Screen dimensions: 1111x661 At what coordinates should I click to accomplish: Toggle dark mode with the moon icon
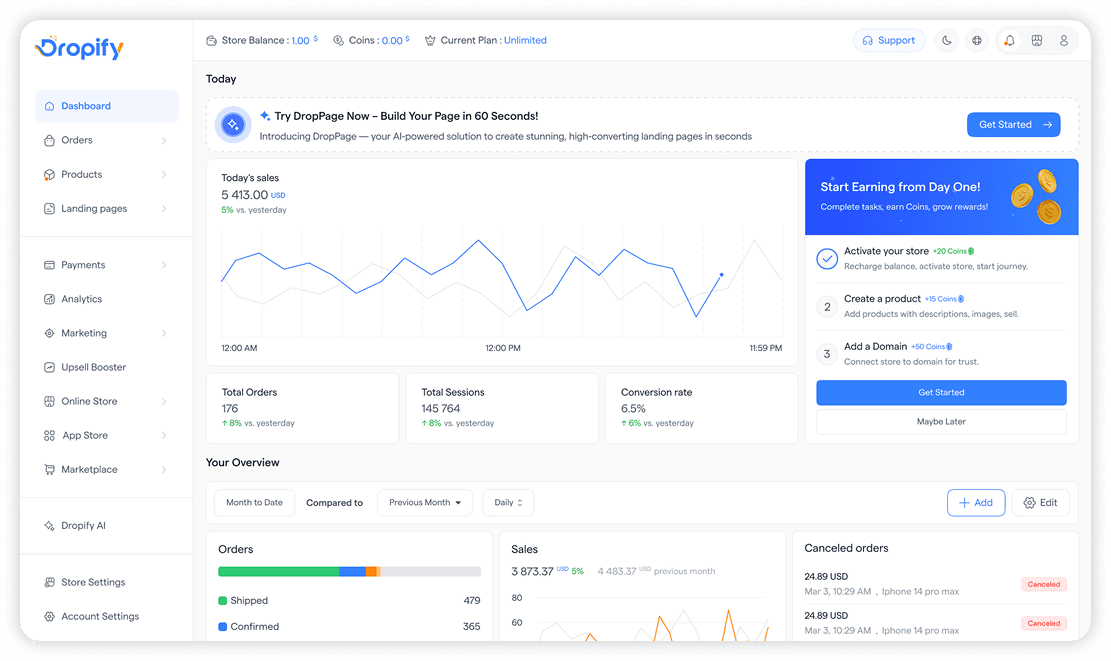tap(946, 40)
